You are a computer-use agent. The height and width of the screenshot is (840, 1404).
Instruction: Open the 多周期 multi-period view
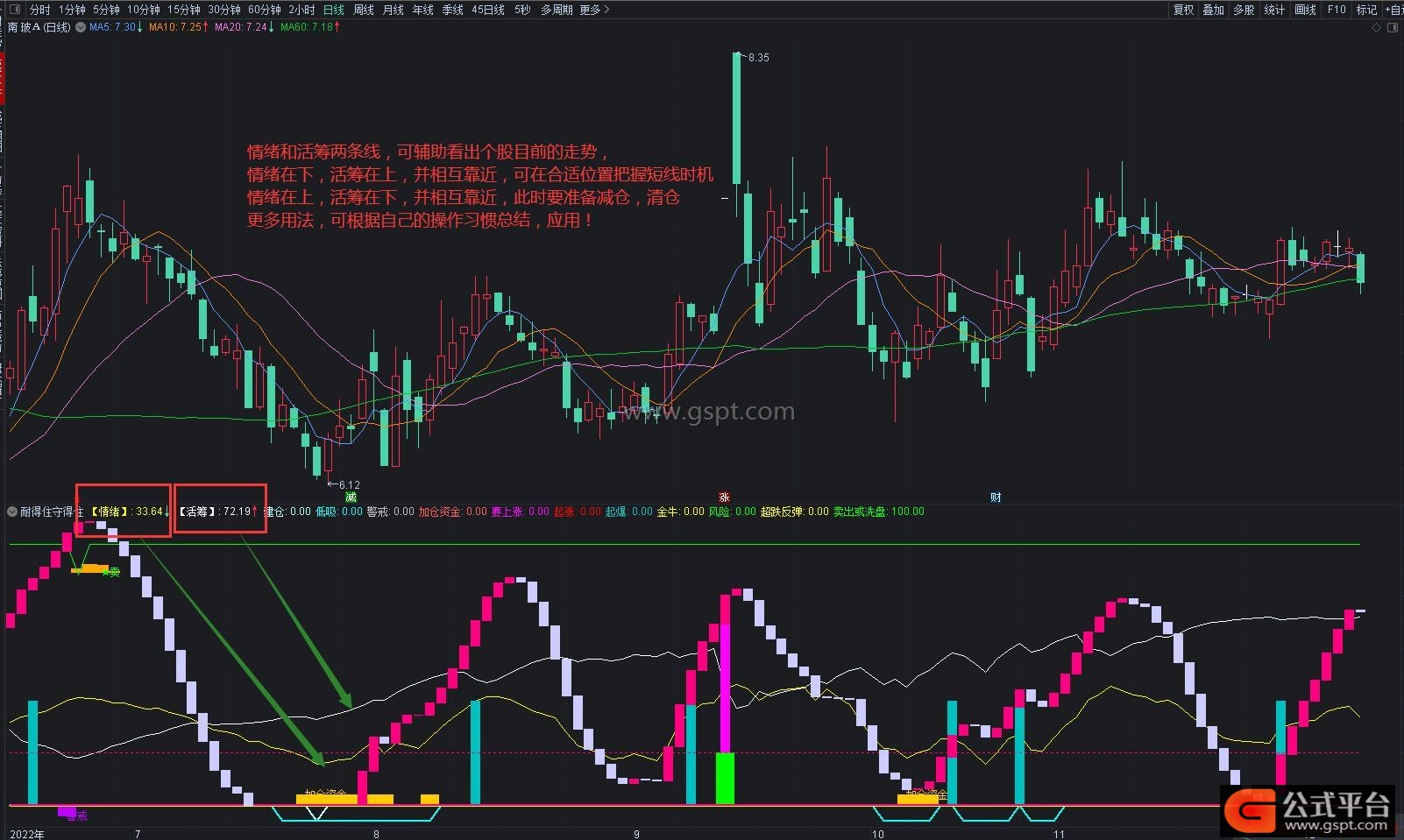[557, 10]
